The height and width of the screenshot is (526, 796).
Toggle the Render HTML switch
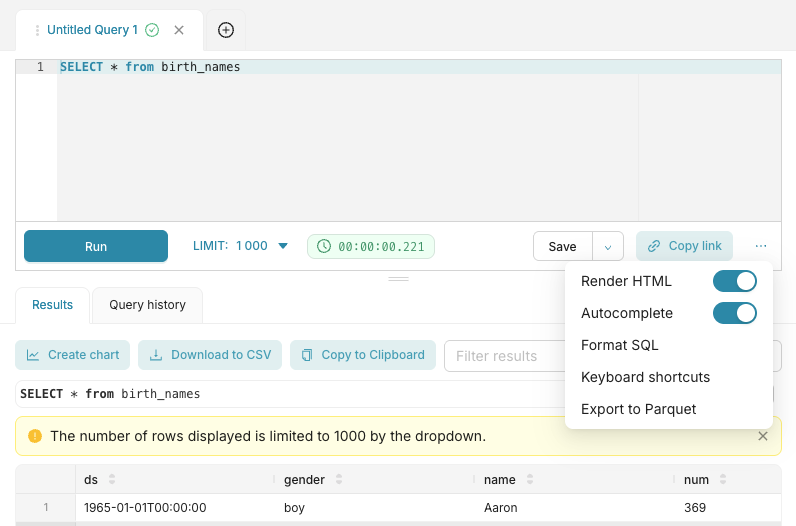[x=734, y=281]
